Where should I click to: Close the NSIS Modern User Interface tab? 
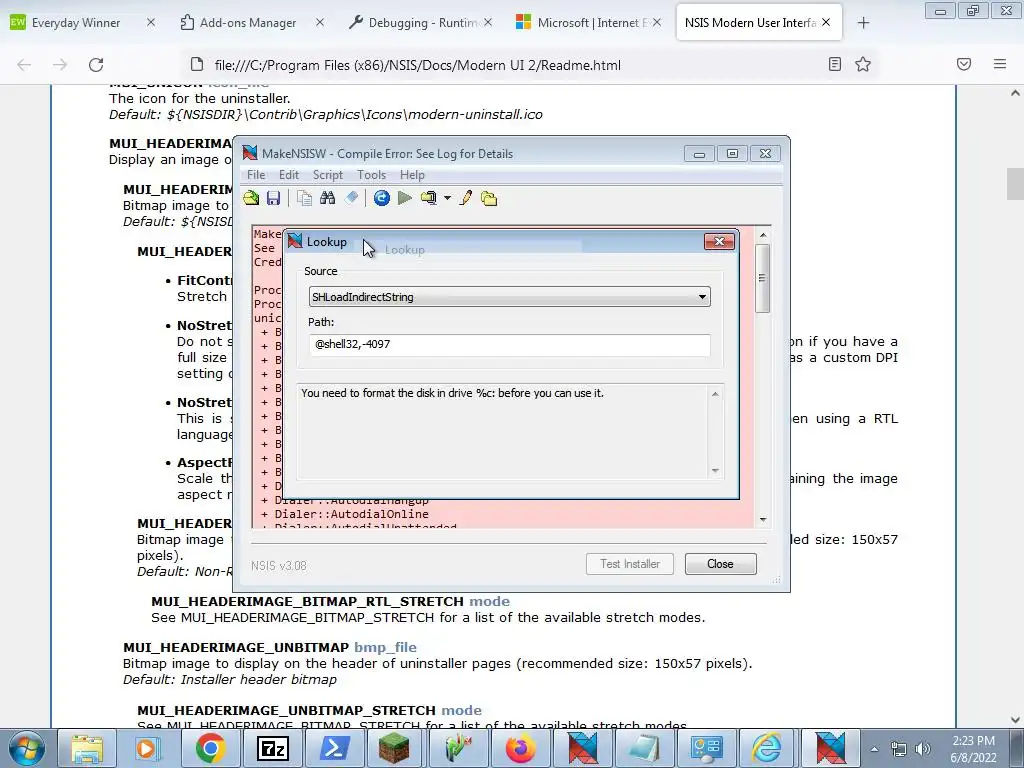(826, 23)
